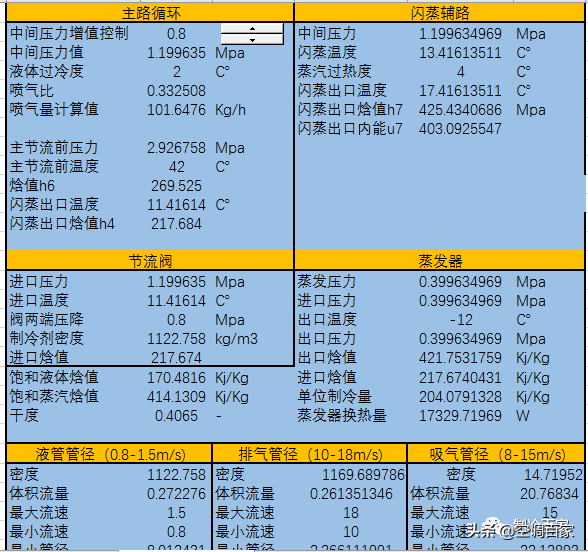
Task: Click the 干度 value 0.4065
Action: tap(176, 416)
